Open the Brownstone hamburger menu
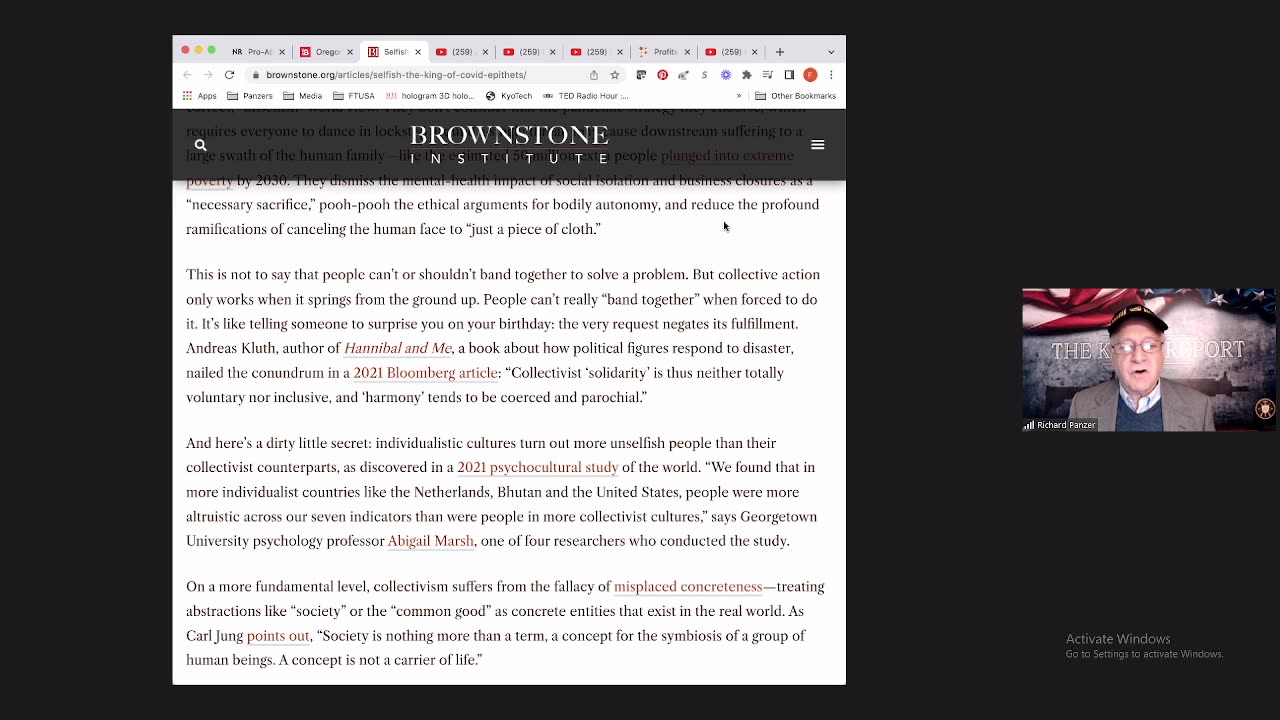Image resolution: width=1280 pixels, height=720 pixels. click(818, 145)
